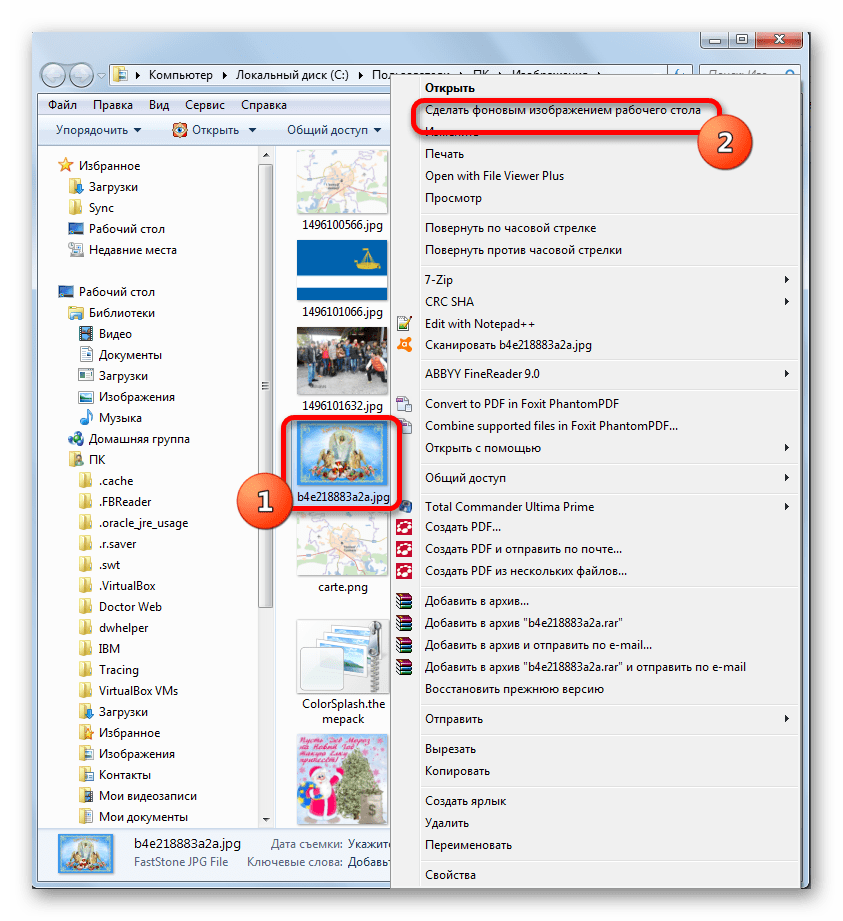
Task: Expand the 7-Zip submenu arrow
Action: (787, 280)
